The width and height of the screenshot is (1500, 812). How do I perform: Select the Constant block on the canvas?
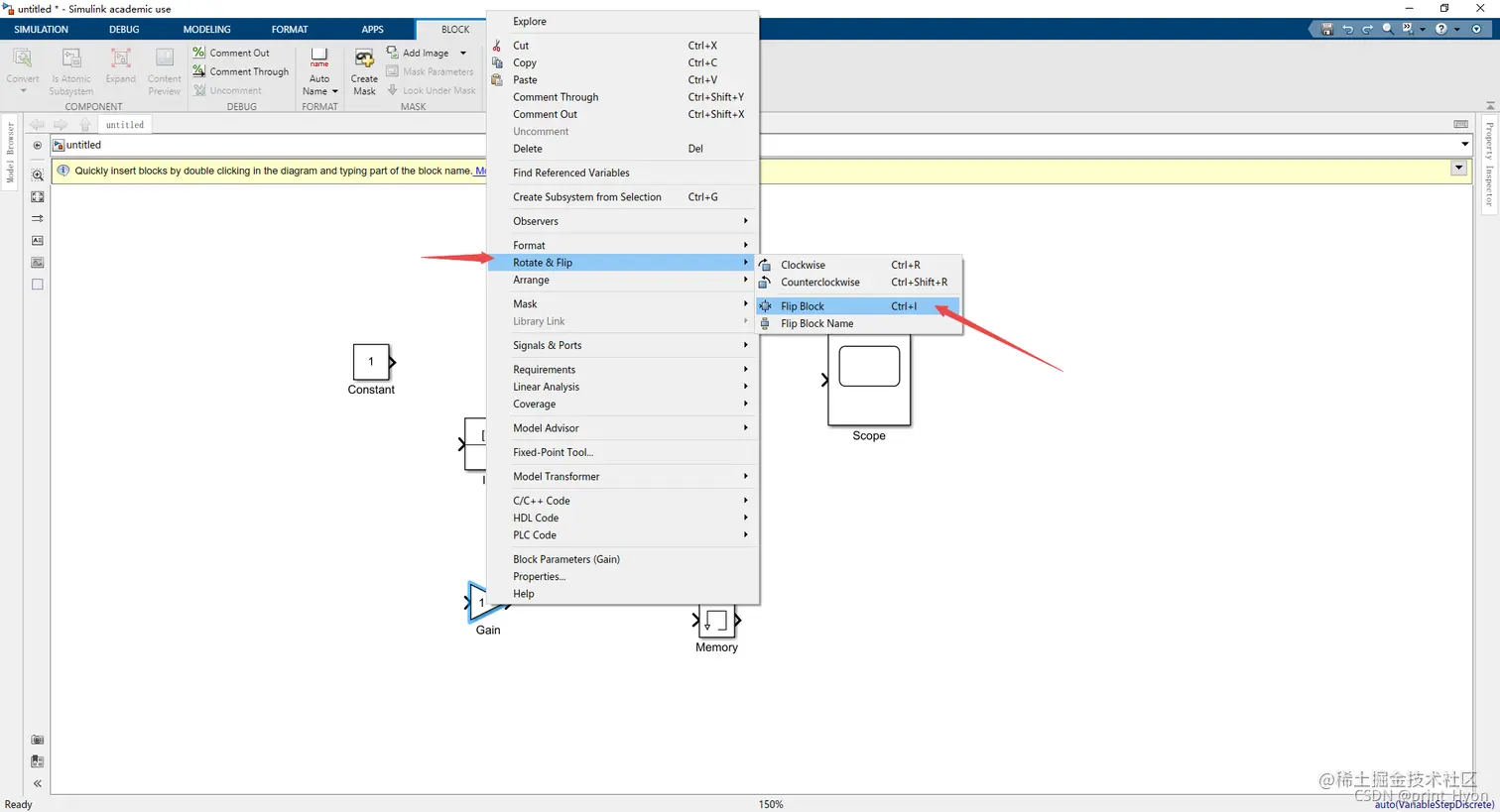[x=371, y=362]
